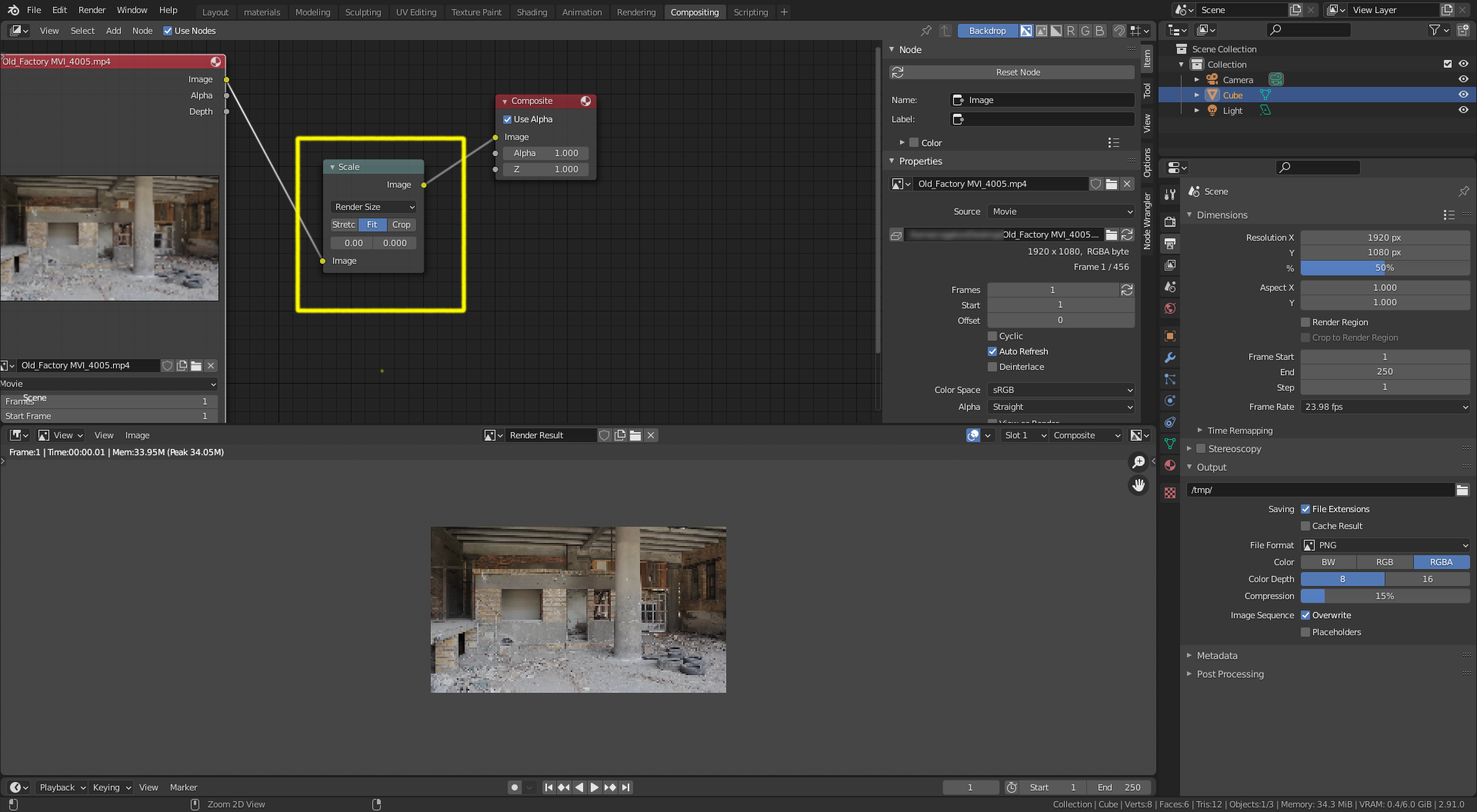Play the animation forward

pos(595,787)
